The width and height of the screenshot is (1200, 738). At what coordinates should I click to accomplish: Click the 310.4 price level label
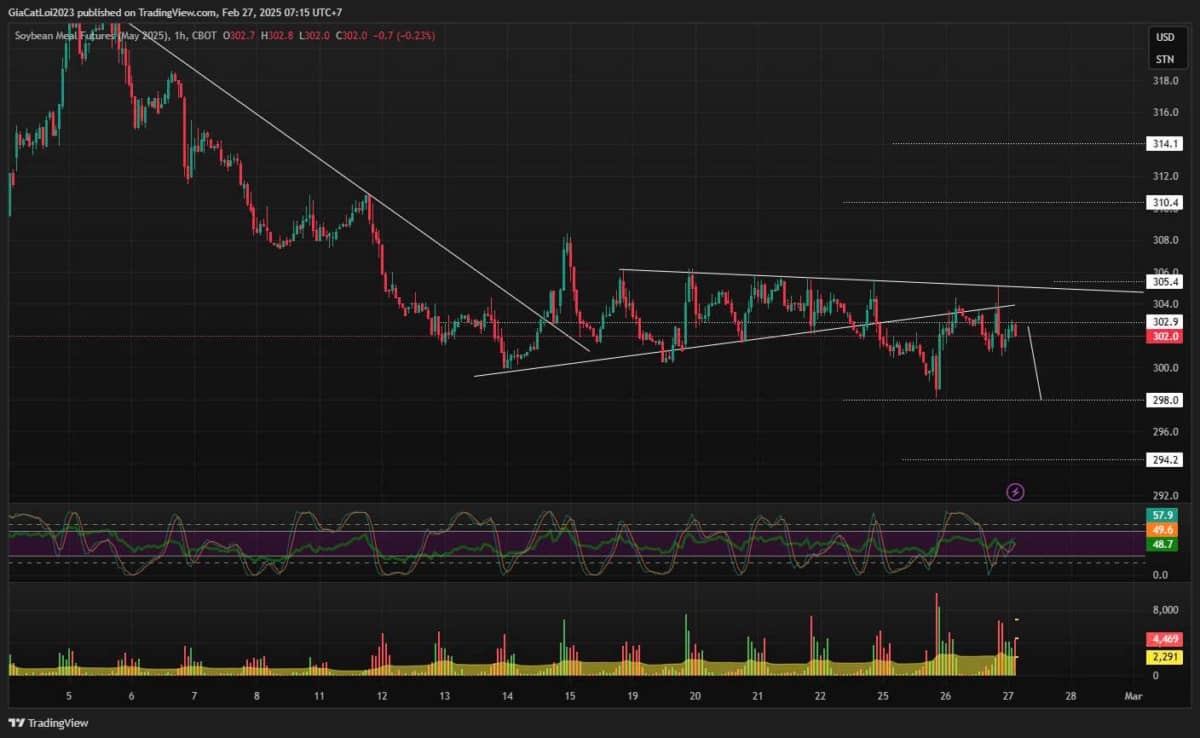1167,202
